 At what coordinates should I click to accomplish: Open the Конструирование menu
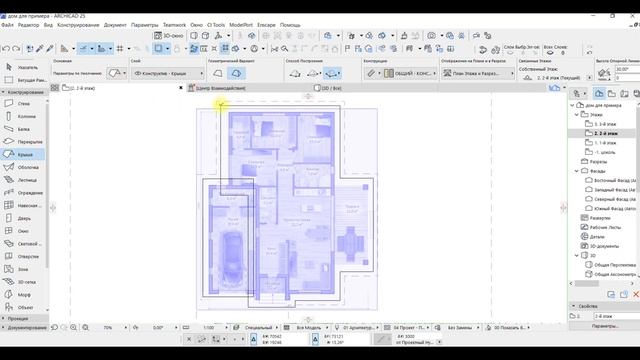pos(78,25)
